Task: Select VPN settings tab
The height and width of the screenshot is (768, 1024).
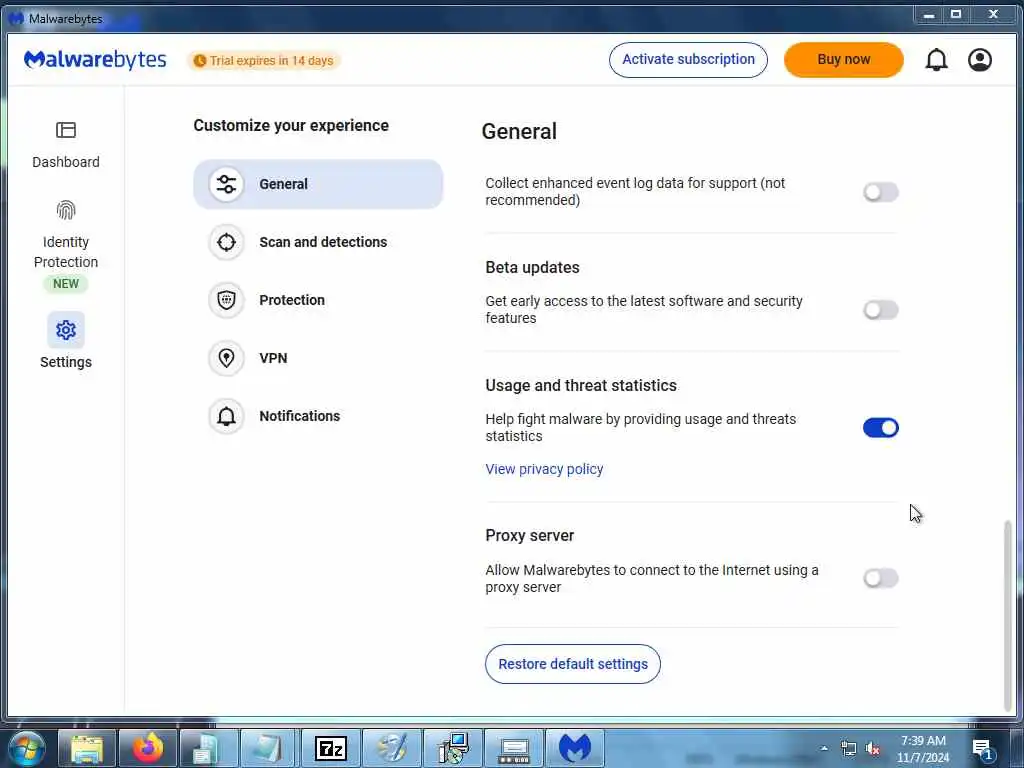Action: (x=318, y=358)
